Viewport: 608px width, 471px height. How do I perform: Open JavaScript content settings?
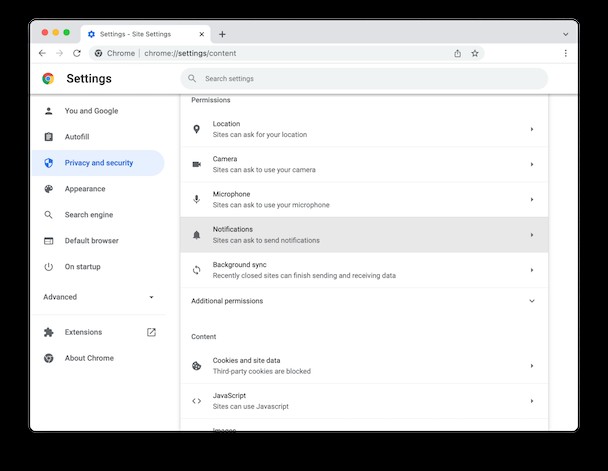[x=364, y=401]
